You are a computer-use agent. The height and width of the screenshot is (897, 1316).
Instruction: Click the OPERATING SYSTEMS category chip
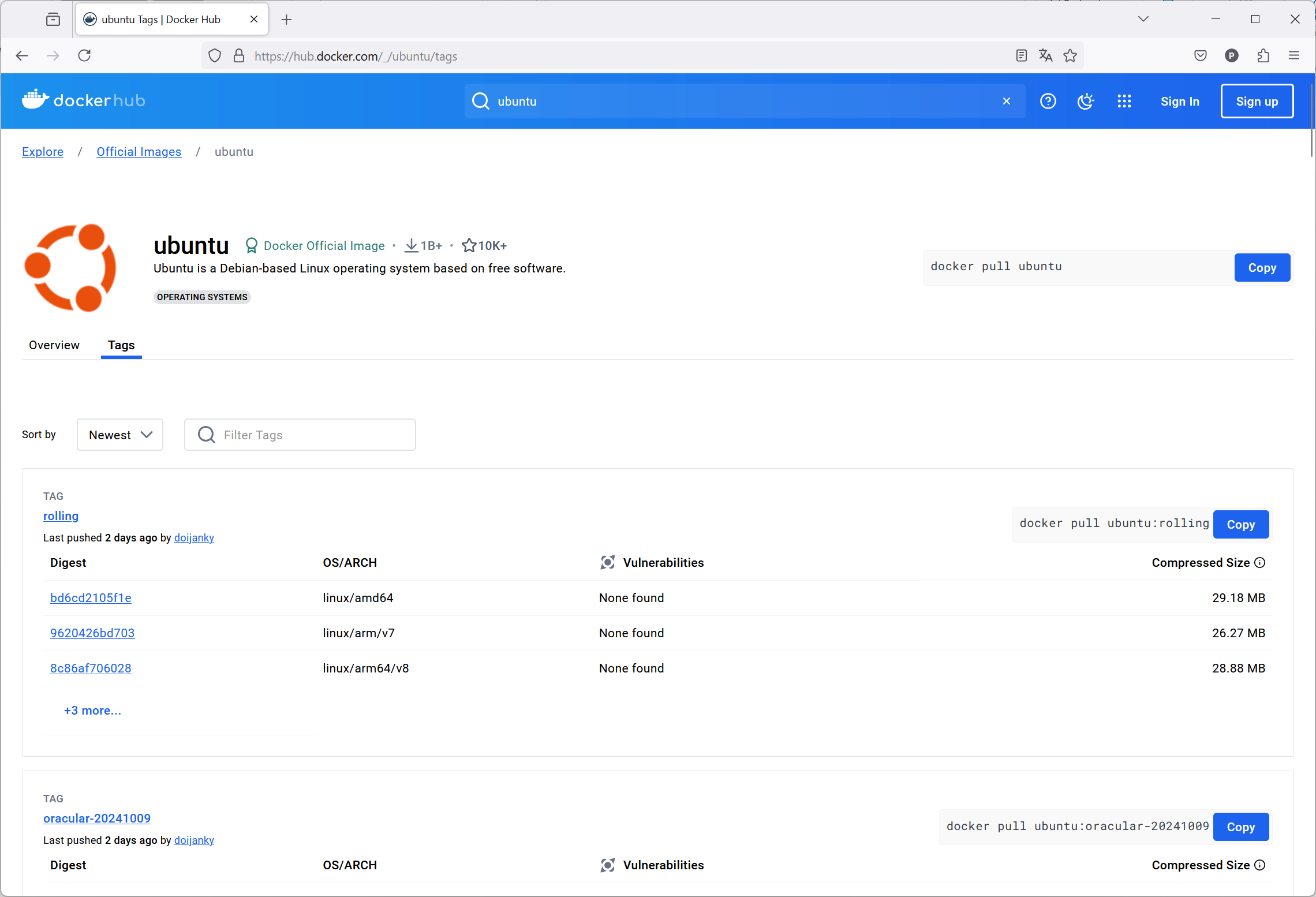[x=202, y=297]
